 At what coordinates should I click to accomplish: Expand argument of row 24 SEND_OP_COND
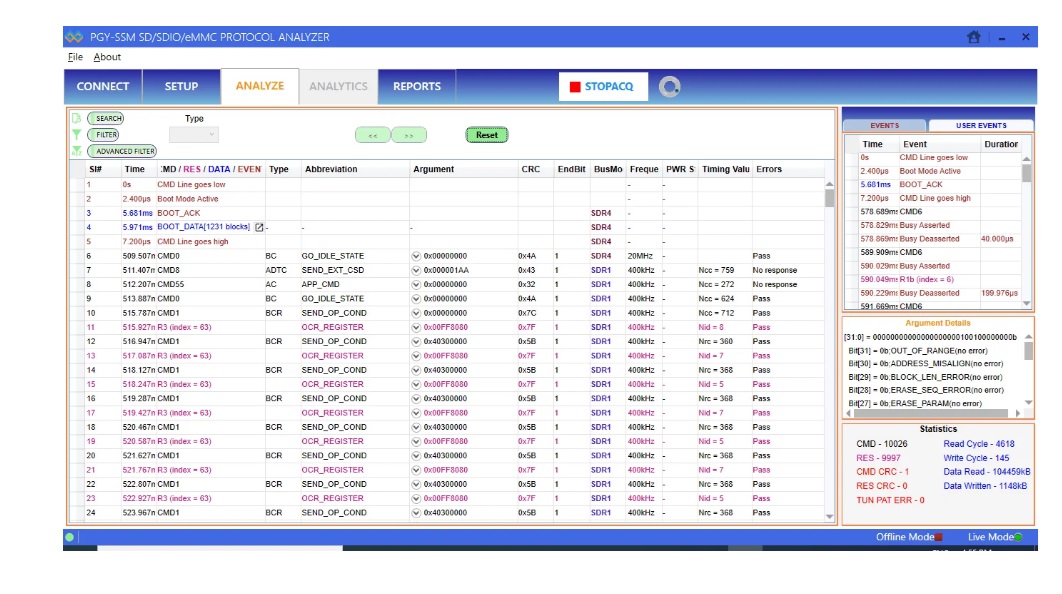pos(416,513)
